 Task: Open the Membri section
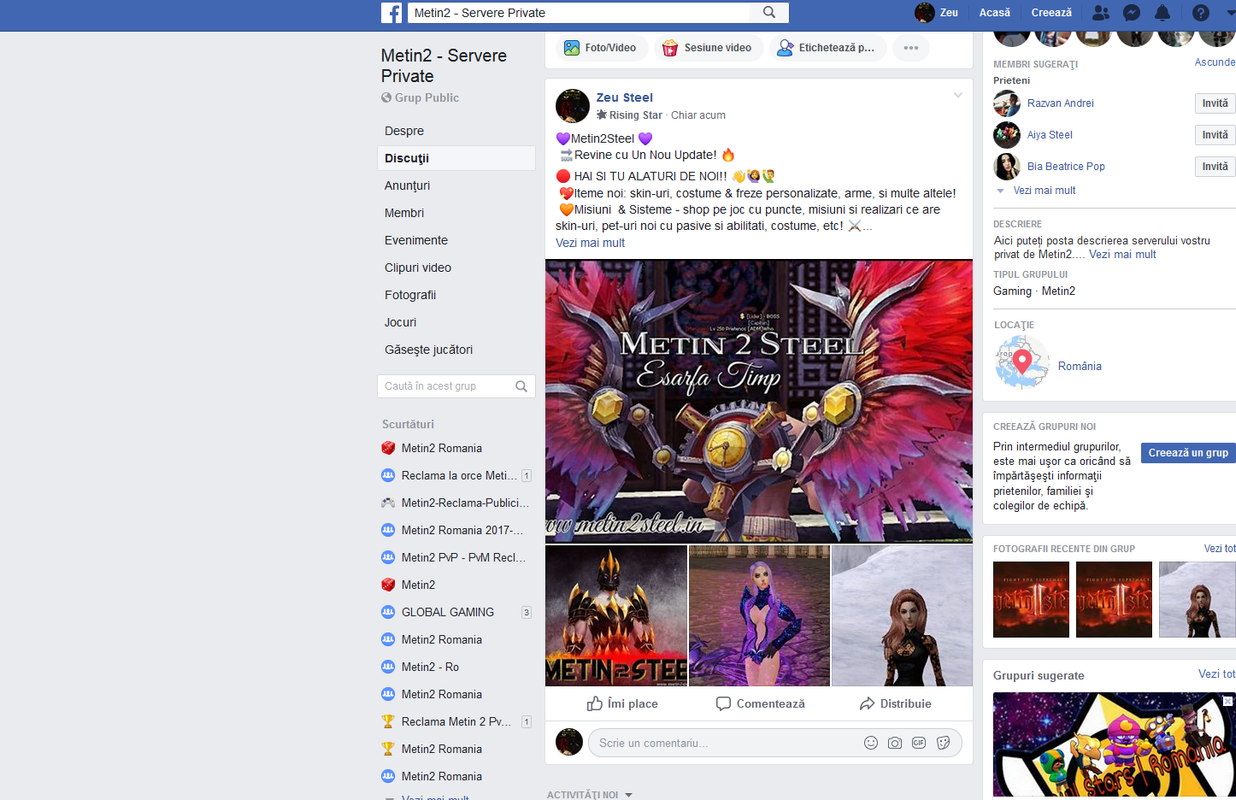(x=456, y=213)
